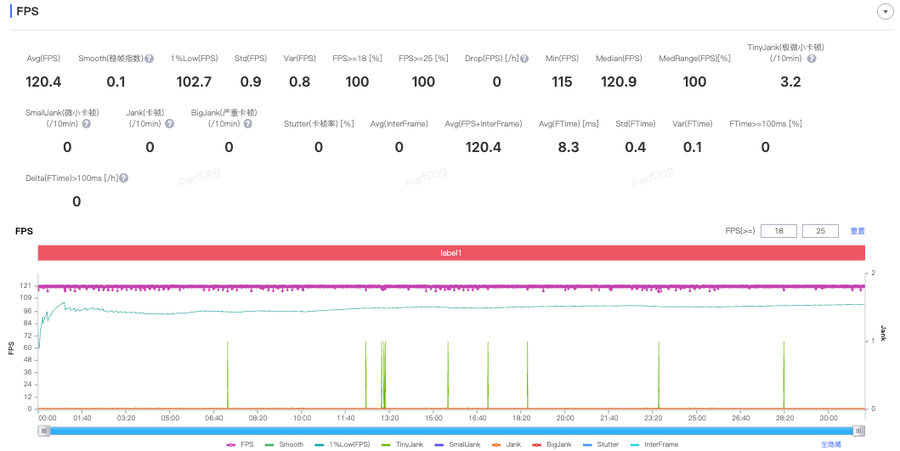Click help icon for Delta(FTime)>100ms

[x=124, y=178]
